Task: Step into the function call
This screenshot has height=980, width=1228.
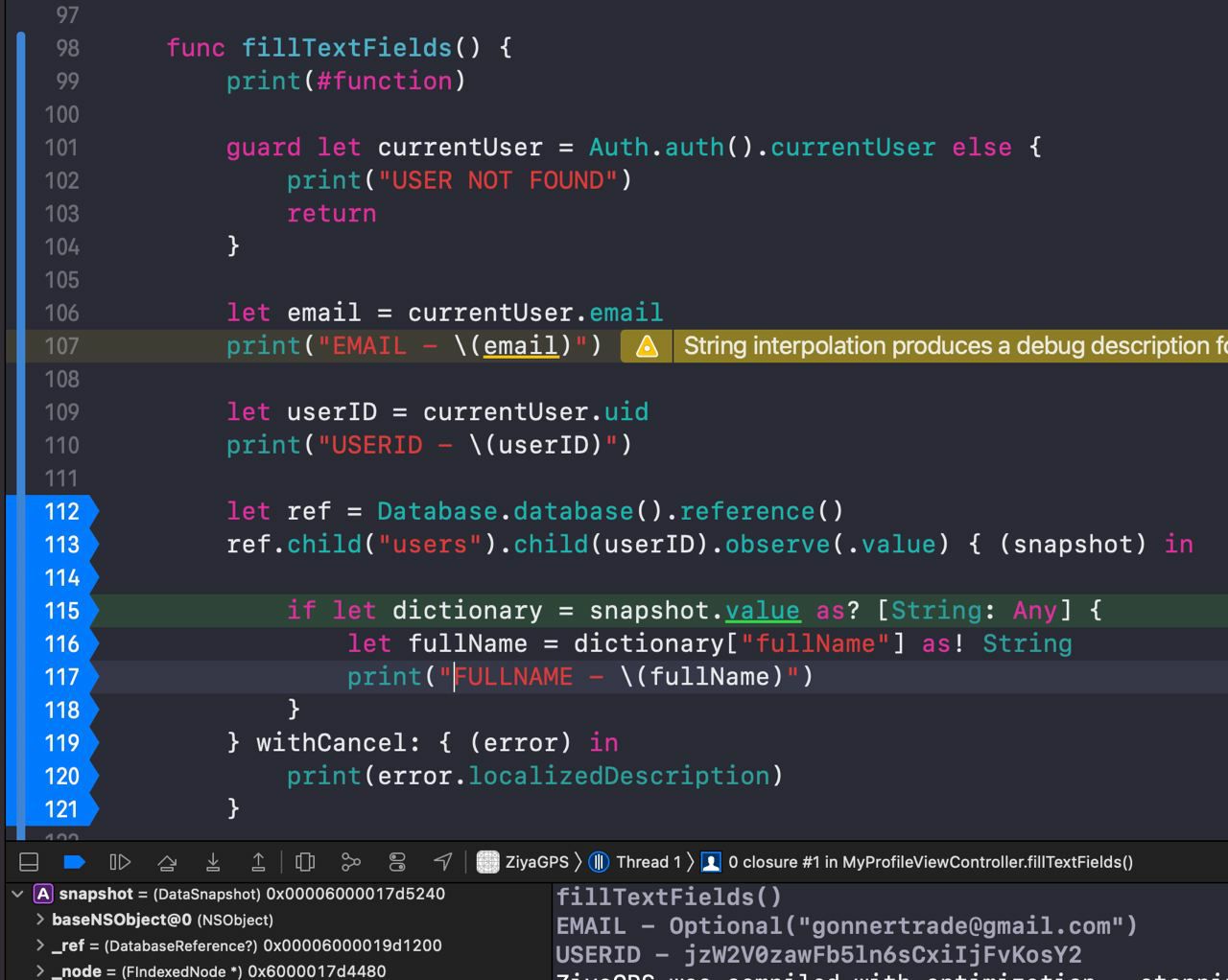Action: pyautogui.click(x=213, y=862)
